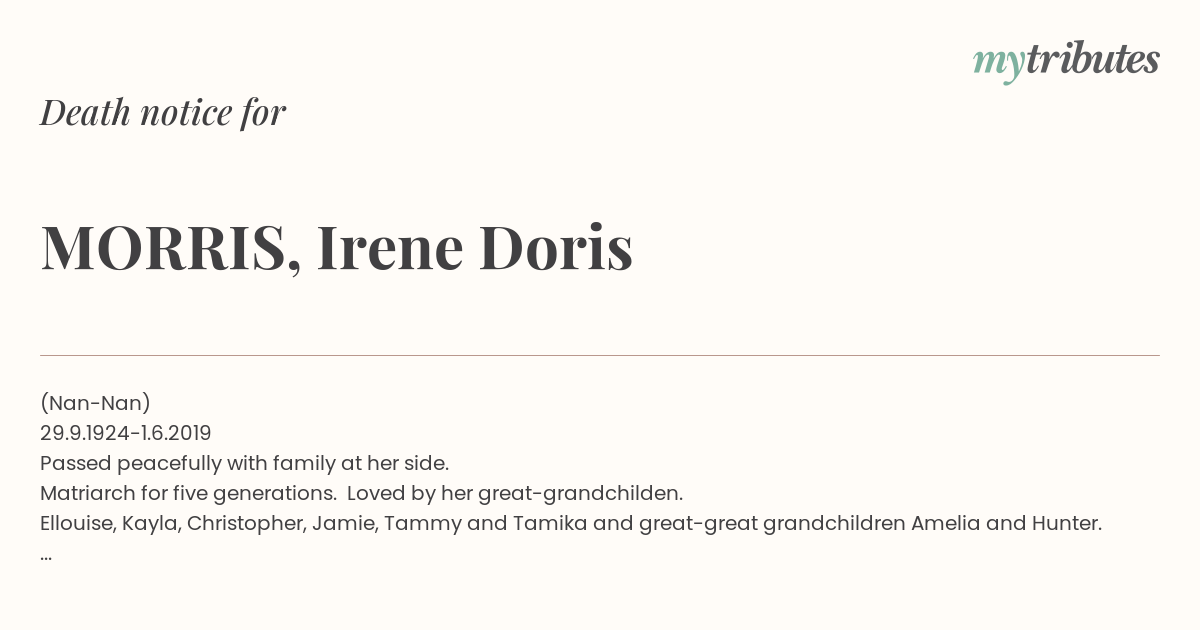Click the "(Nan-Nan)" nickname text
Viewport: 1200px width, 630px height.
tap(95, 403)
